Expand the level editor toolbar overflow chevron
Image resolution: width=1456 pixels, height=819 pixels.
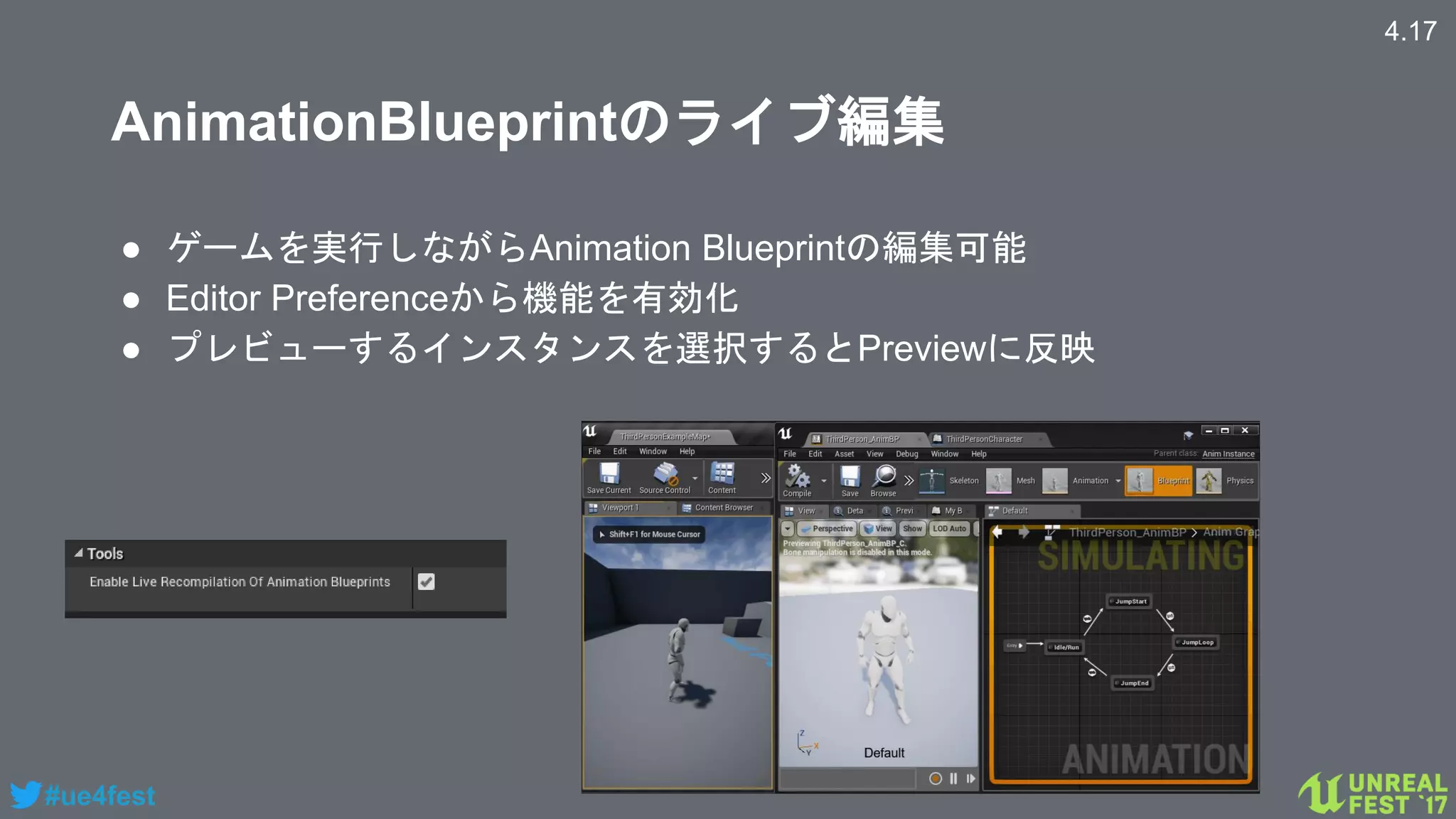766,478
